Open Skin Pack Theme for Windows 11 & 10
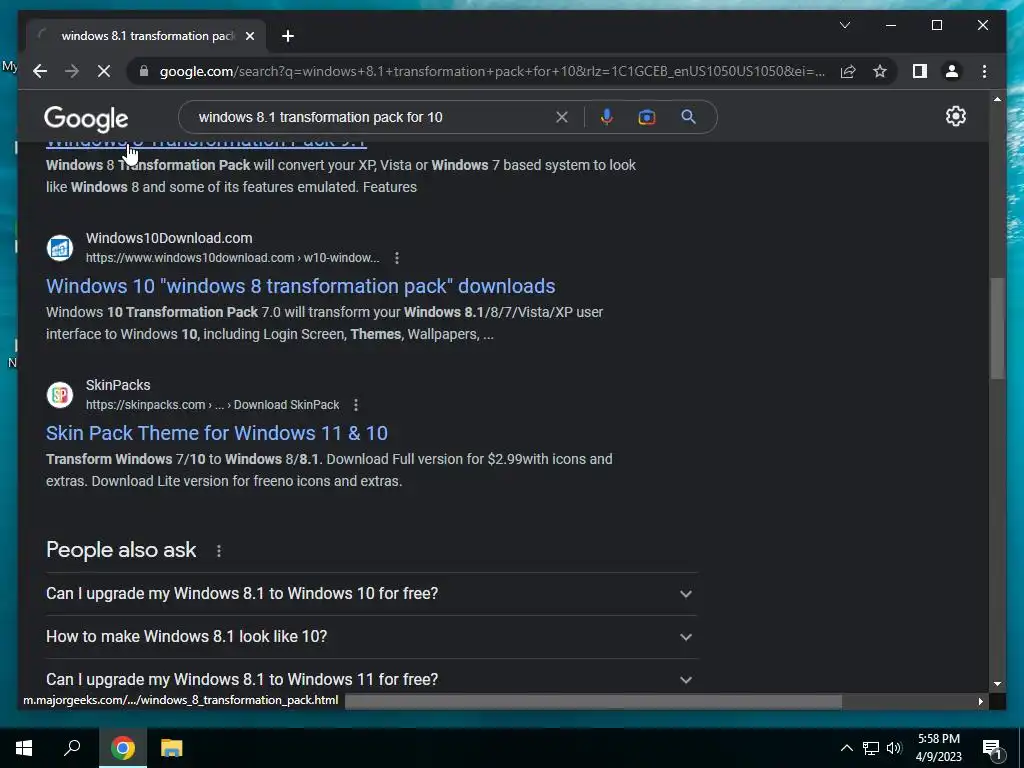Screen dimensions: 1024x768 click(217, 433)
